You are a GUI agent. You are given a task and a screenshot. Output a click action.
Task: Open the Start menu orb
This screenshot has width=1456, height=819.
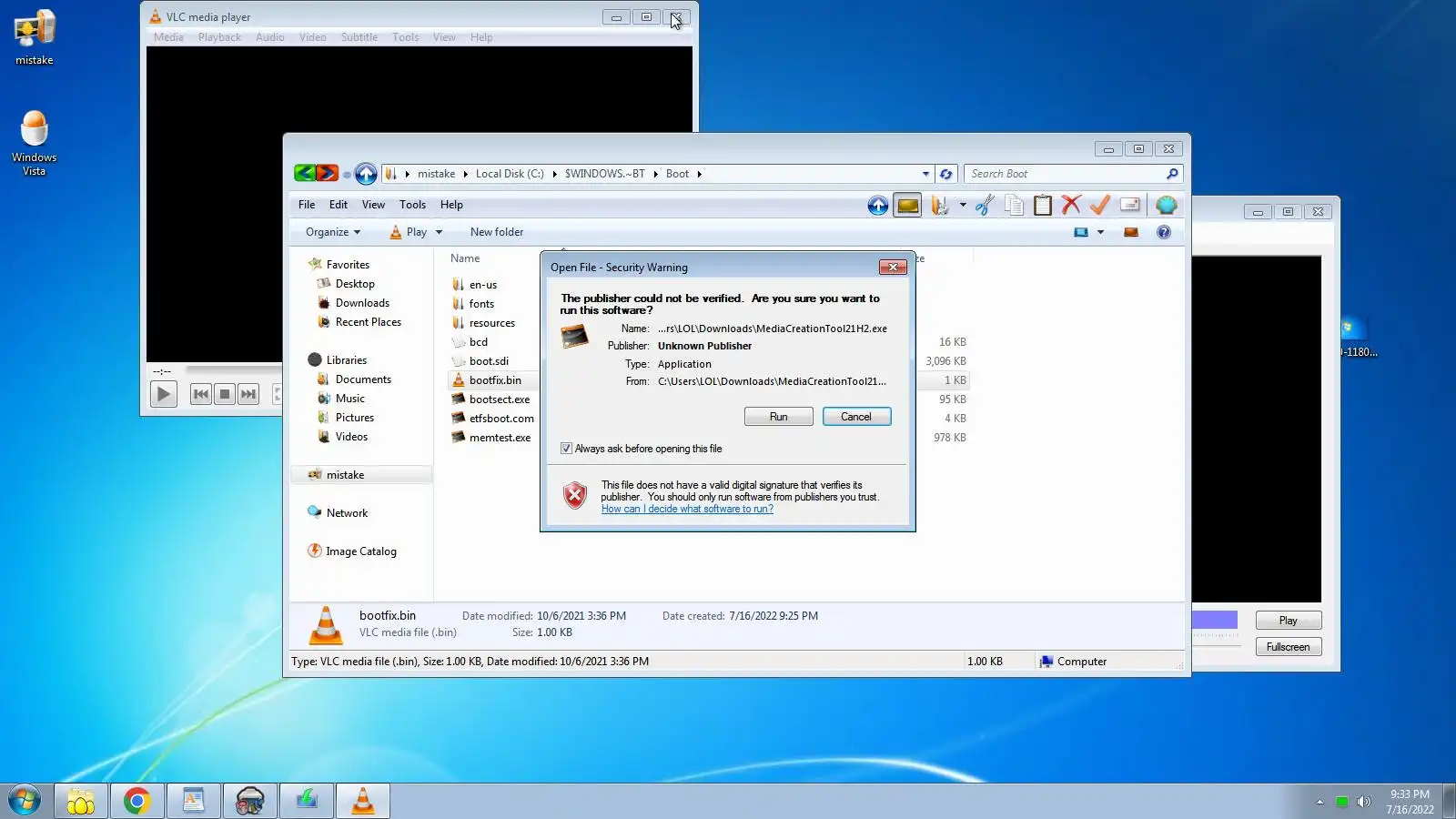(25, 801)
